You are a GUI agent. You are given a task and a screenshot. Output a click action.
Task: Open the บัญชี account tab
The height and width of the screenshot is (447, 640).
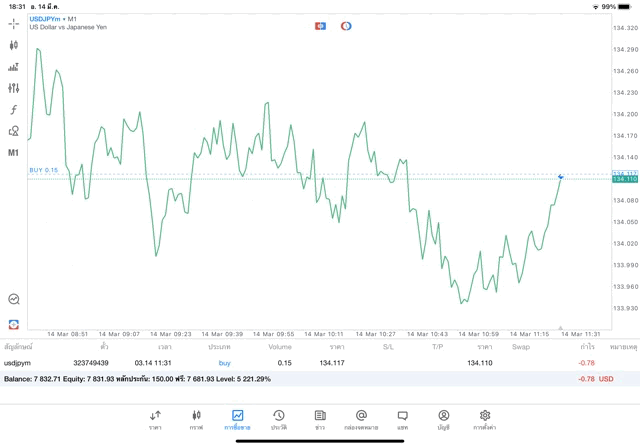point(444,420)
